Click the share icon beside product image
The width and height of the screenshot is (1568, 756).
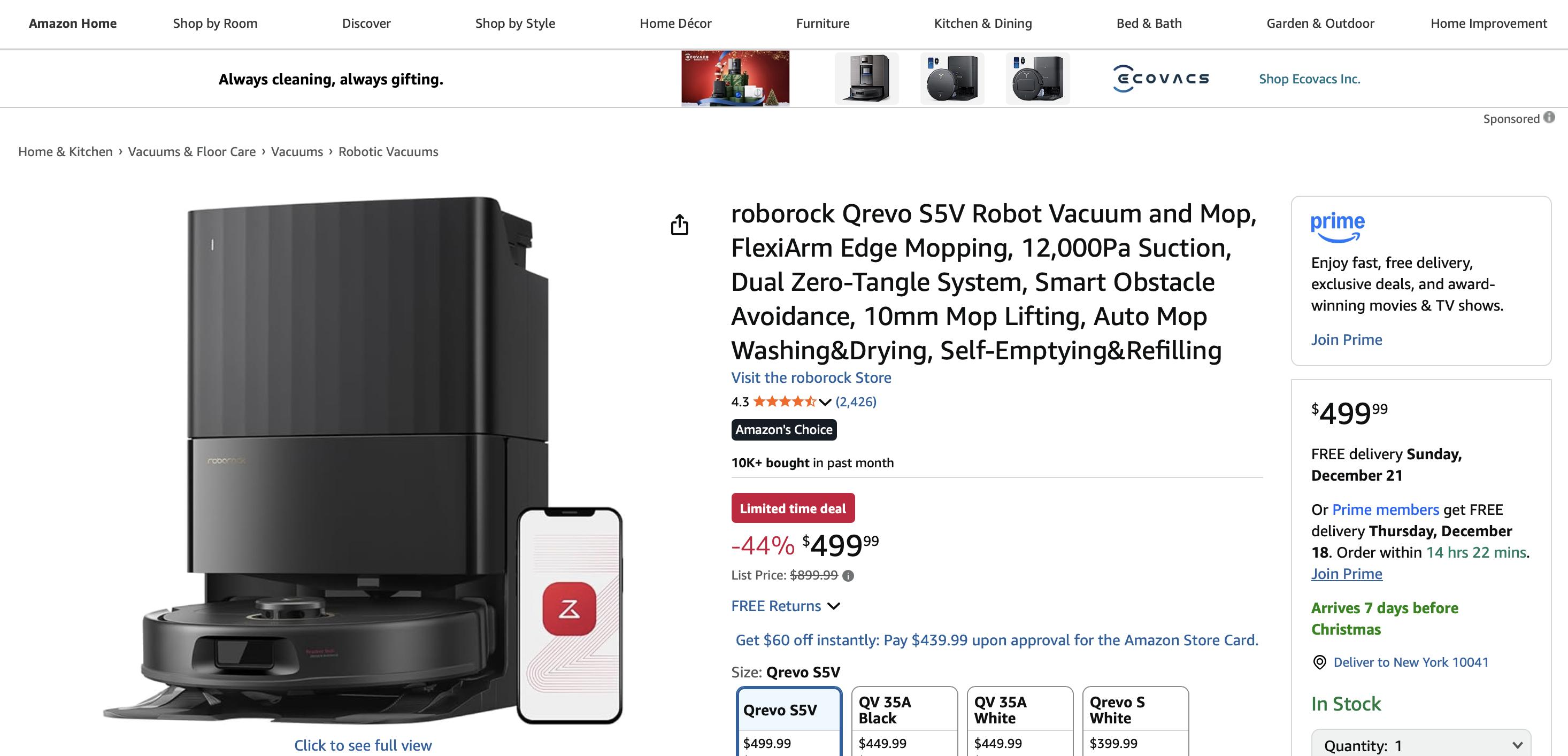point(679,225)
